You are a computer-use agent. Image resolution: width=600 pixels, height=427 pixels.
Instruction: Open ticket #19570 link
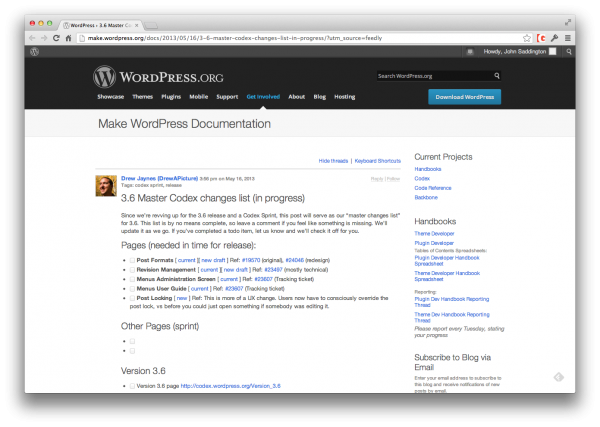pyautogui.click(x=251, y=260)
